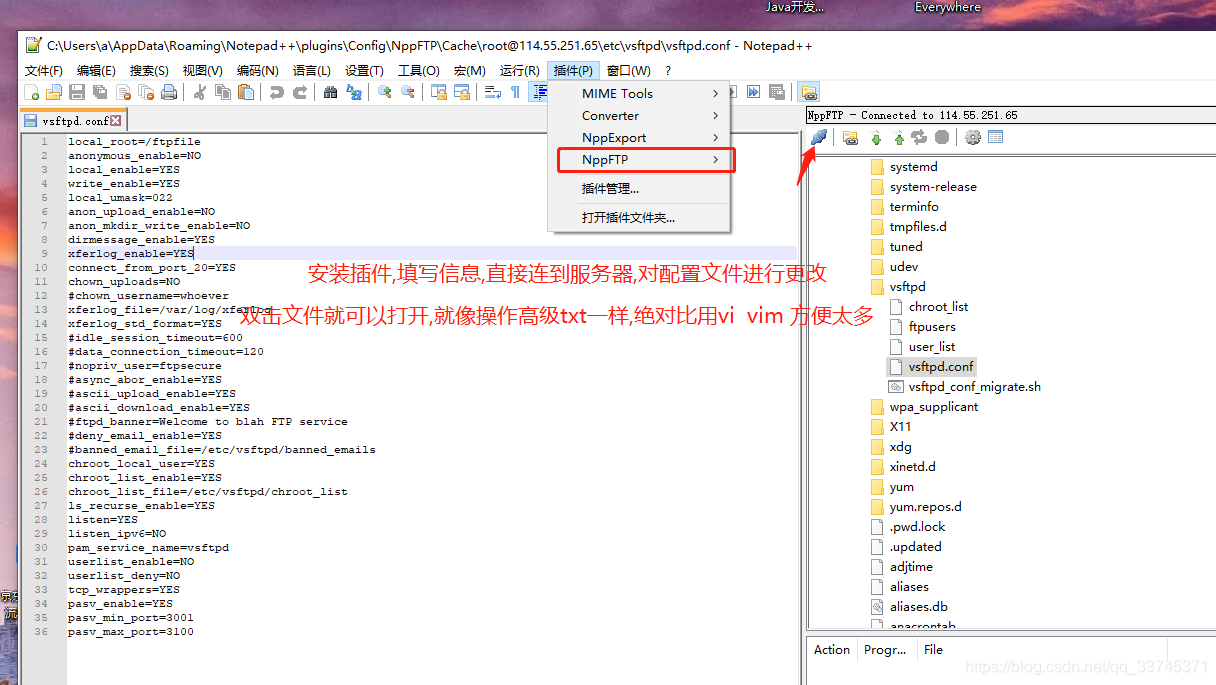This screenshot has width=1216, height=685.
Task: Toggle synchronized vertical scrolling icon
Action: point(438,92)
